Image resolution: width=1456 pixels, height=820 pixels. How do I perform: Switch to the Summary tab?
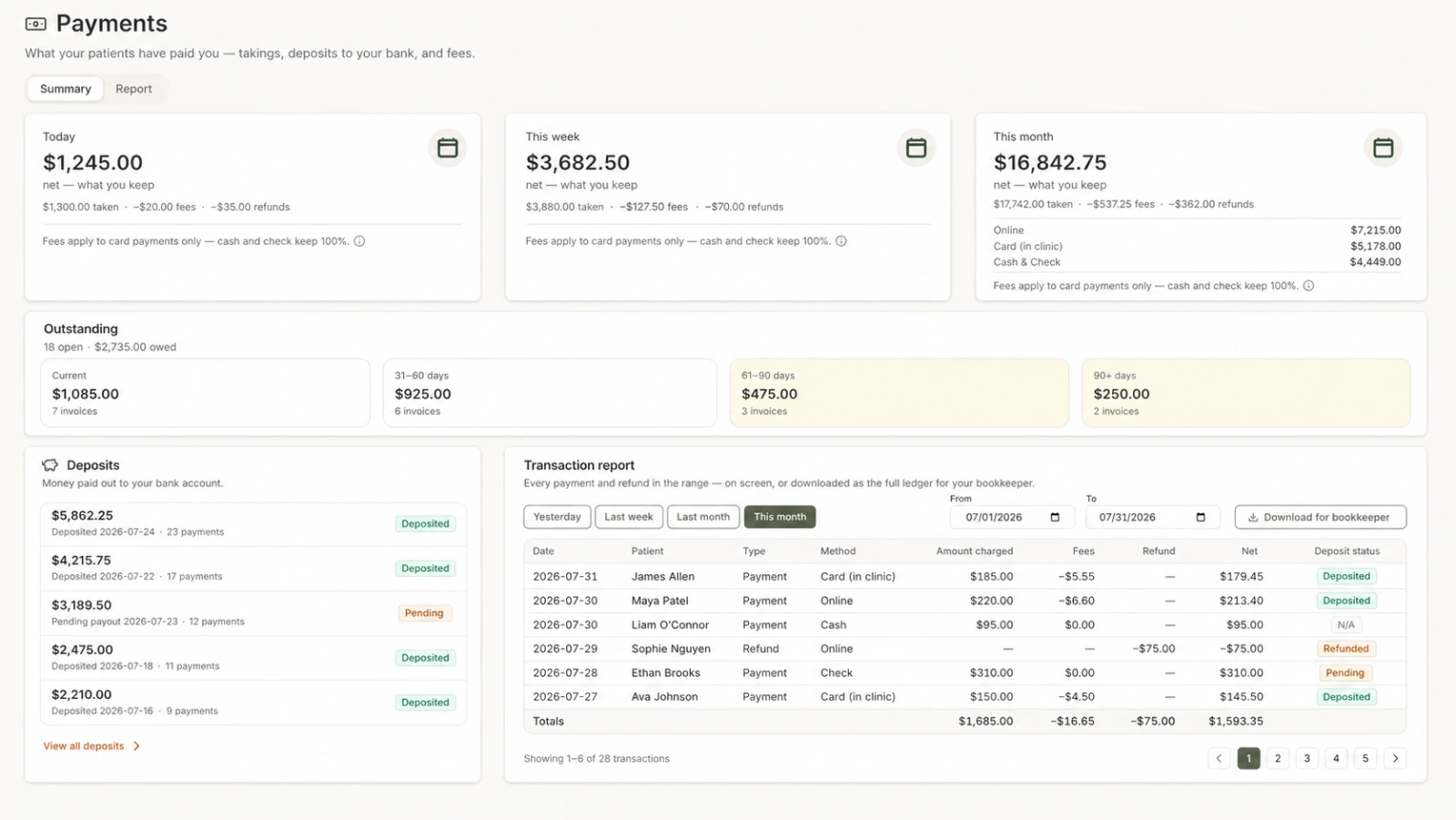coord(66,89)
